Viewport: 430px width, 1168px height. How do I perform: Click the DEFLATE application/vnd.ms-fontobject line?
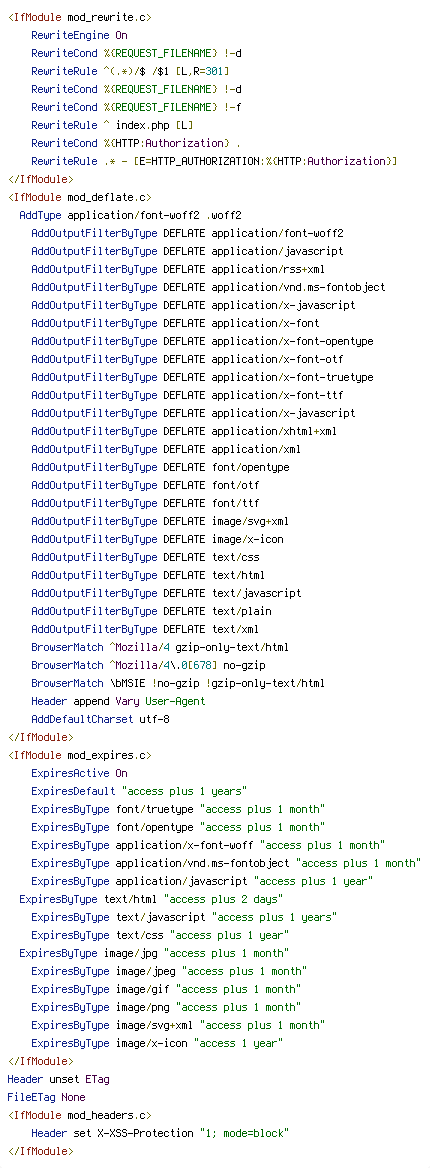pyautogui.click(x=208, y=287)
